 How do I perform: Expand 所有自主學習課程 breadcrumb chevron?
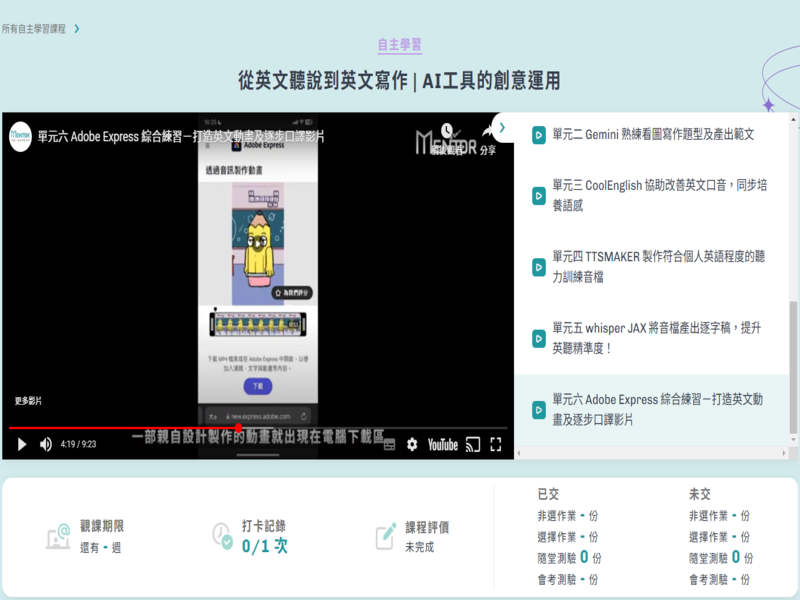[x=77, y=29]
